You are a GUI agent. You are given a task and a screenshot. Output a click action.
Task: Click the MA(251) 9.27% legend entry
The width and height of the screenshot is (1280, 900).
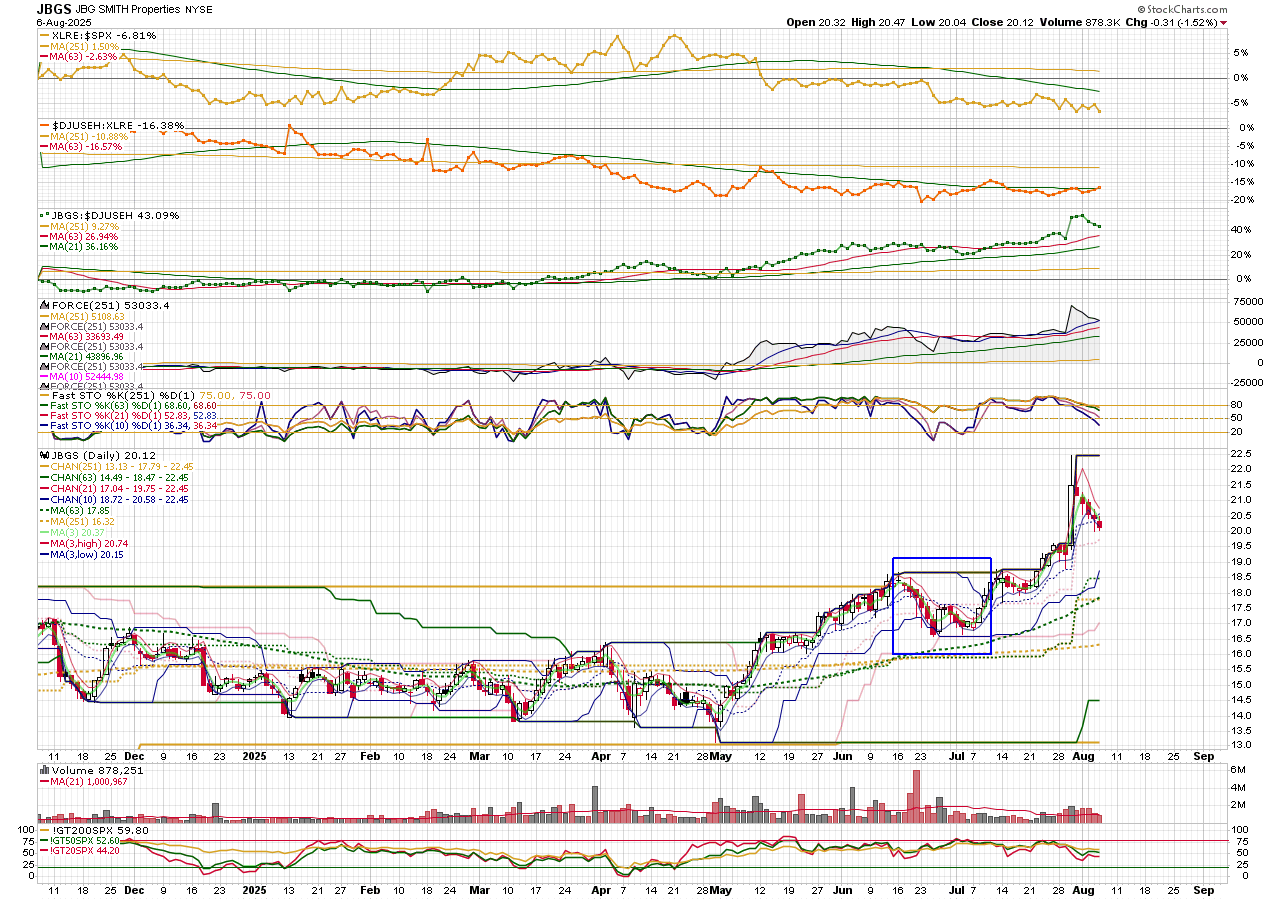[84, 226]
